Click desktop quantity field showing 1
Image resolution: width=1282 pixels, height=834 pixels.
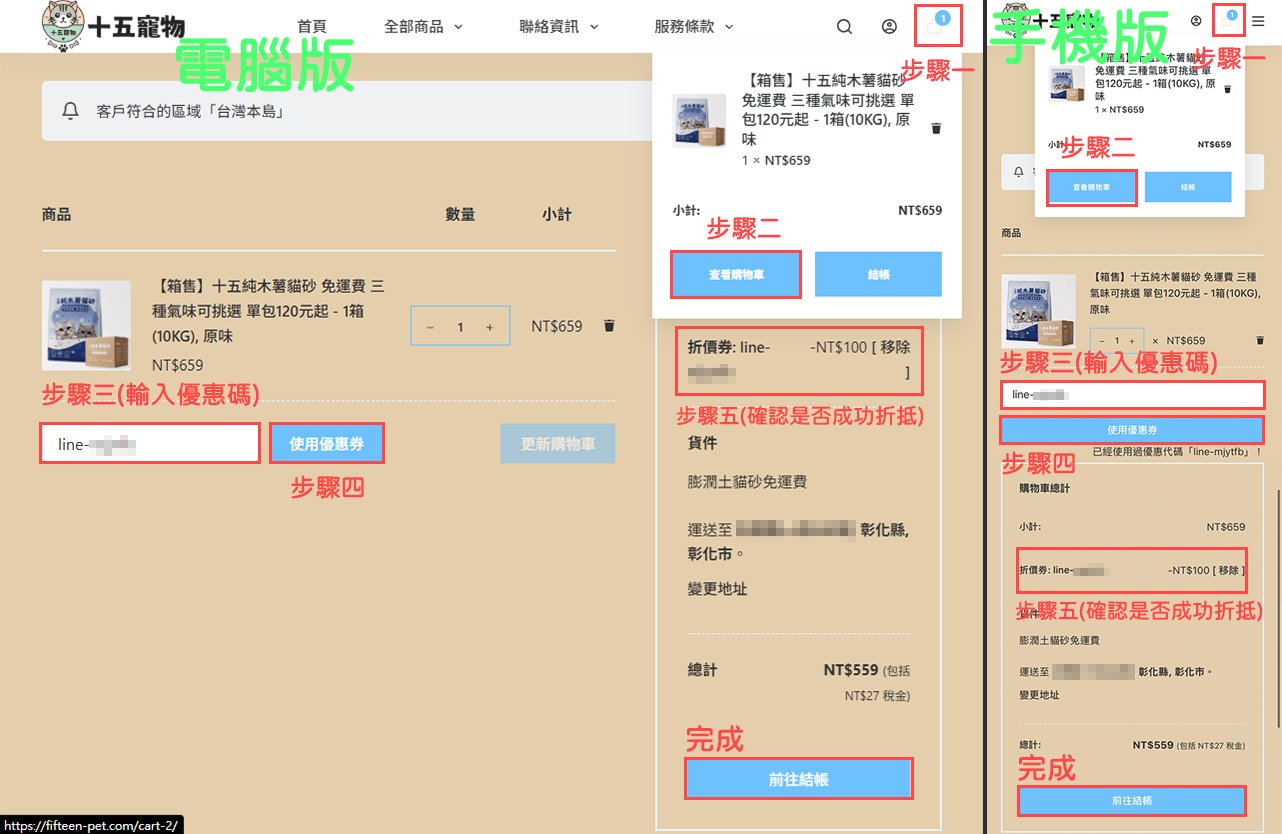[461, 327]
